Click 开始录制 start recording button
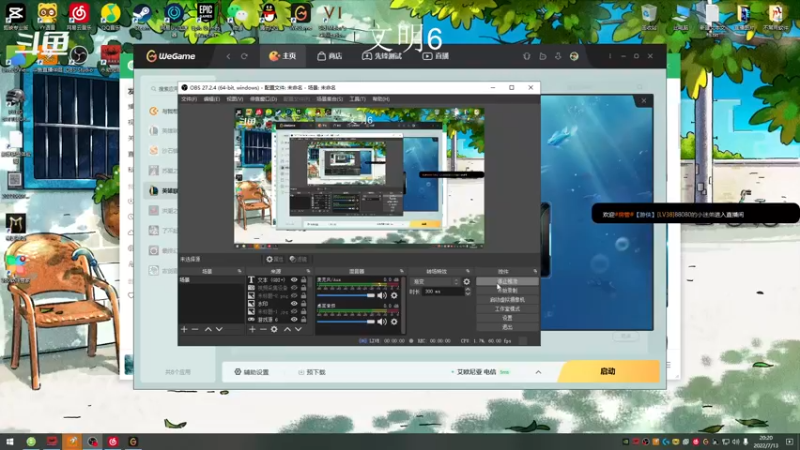The image size is (800, 450). click(507, 290)
